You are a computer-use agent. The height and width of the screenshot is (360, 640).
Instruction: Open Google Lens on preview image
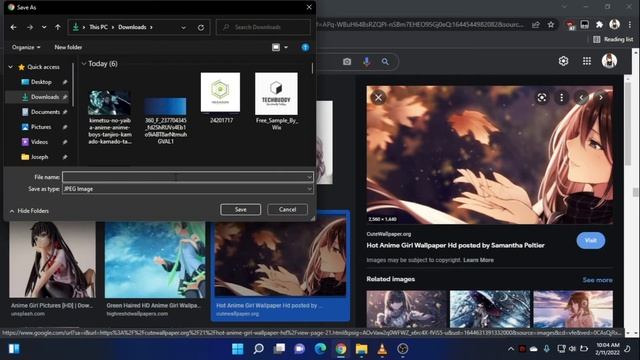542,98
